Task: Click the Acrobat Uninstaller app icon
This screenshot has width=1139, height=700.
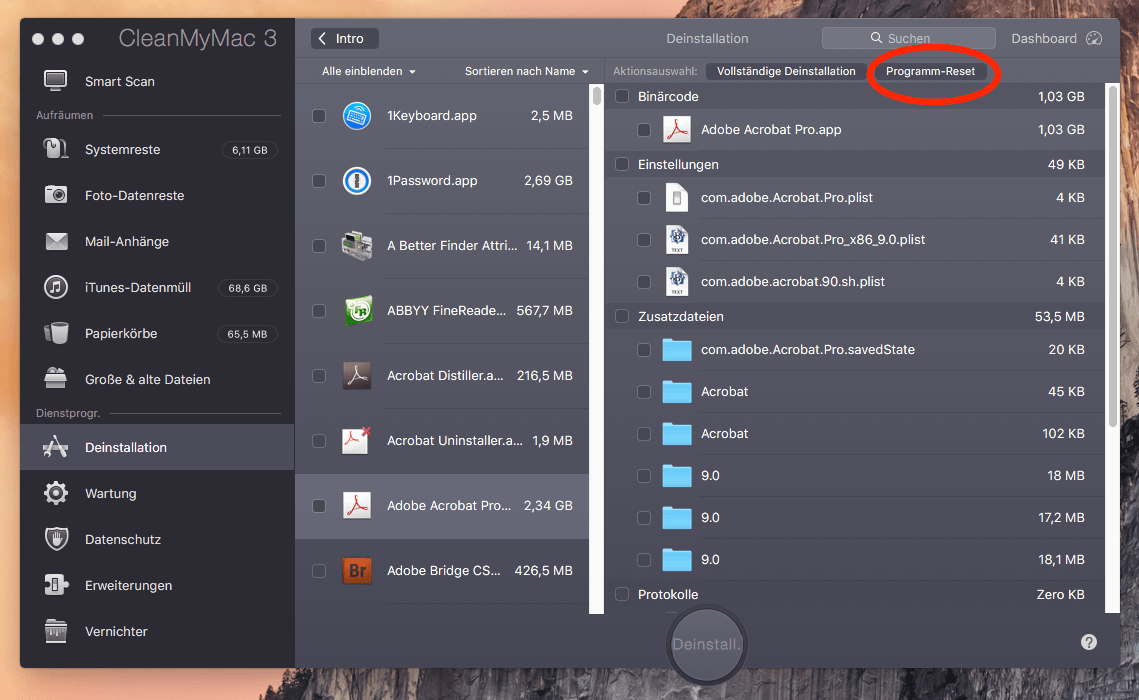Action: 357,440
